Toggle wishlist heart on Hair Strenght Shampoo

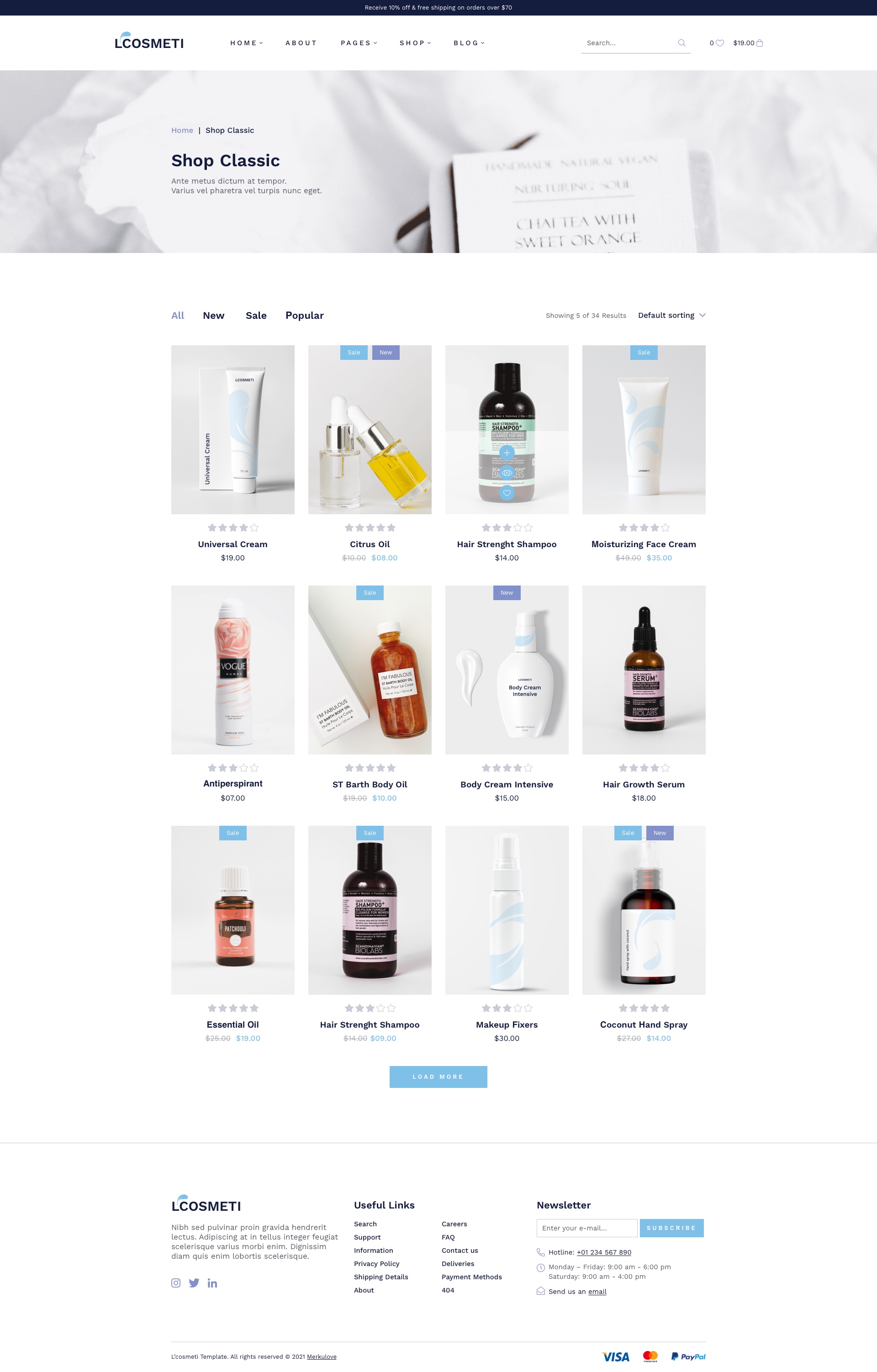(507, 493)
